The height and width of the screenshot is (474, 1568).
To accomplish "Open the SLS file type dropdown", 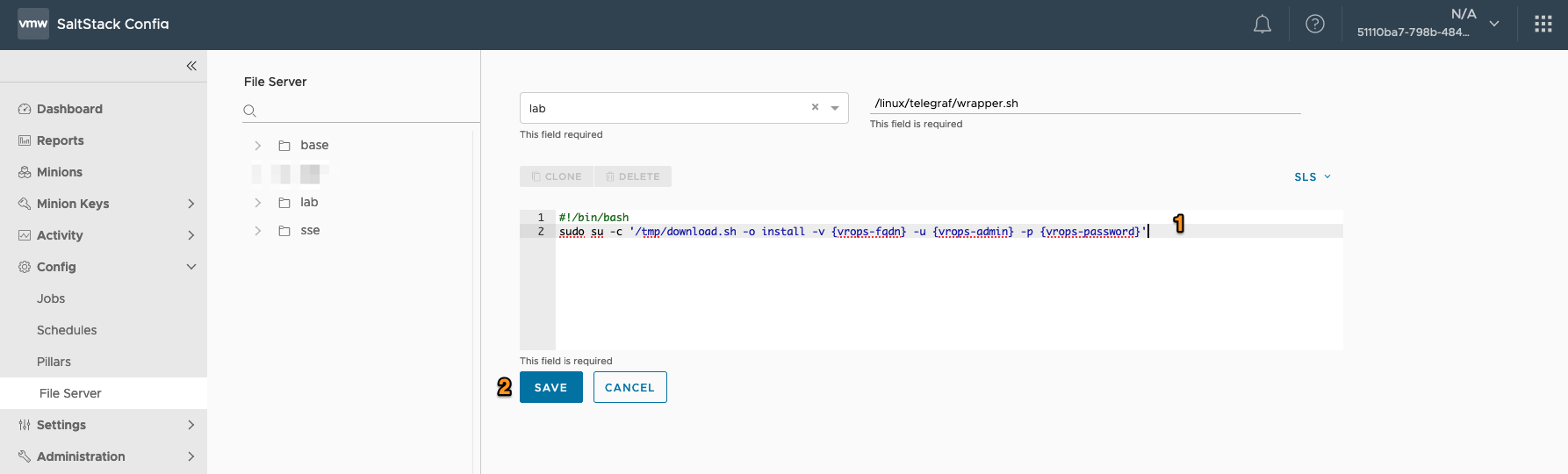I will 1313,176.
